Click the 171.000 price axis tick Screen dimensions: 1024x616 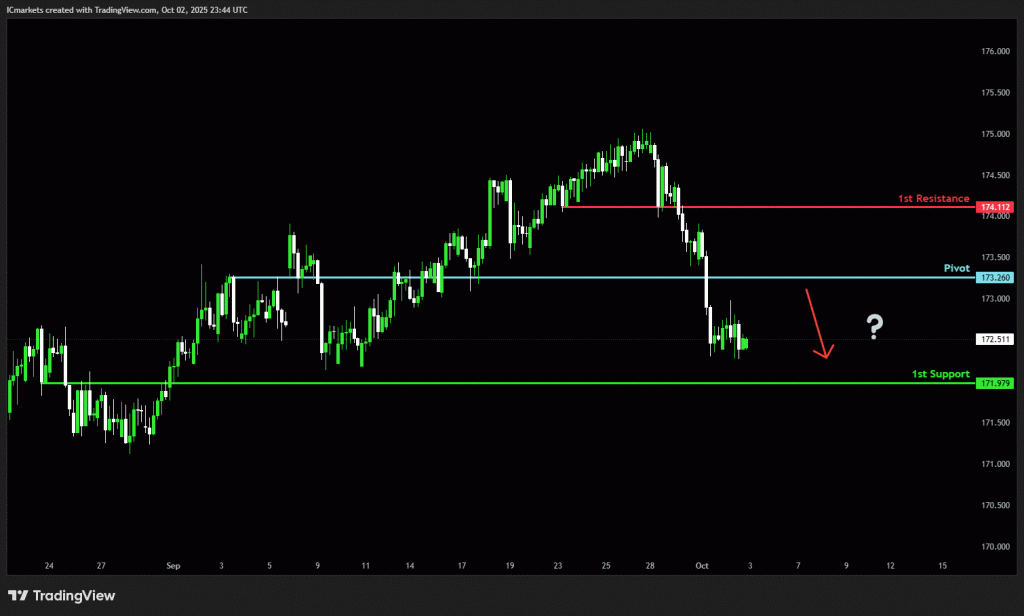pyautogui.click(x=994, y=464)
